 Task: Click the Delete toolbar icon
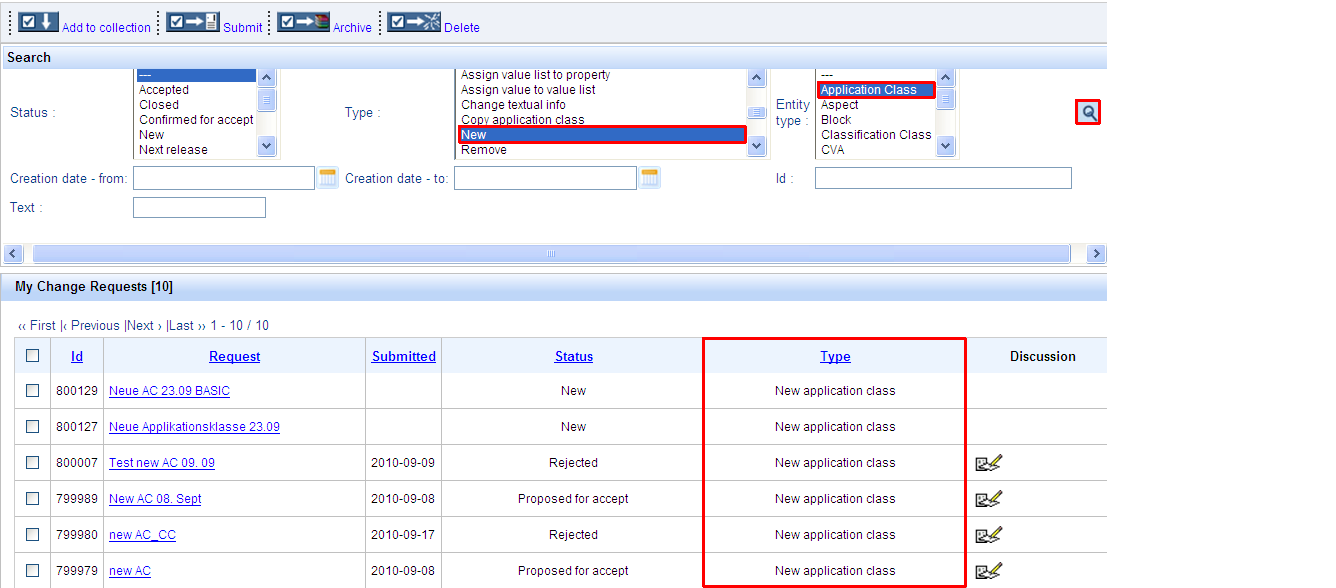[414, 22]
